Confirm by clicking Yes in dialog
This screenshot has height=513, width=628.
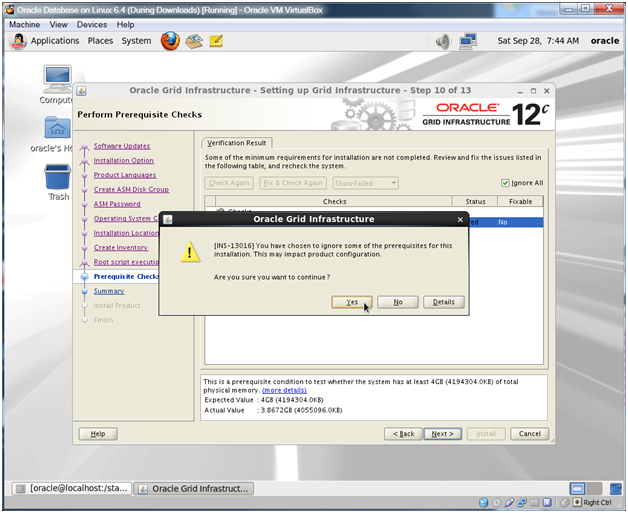(x=352, y=302)
